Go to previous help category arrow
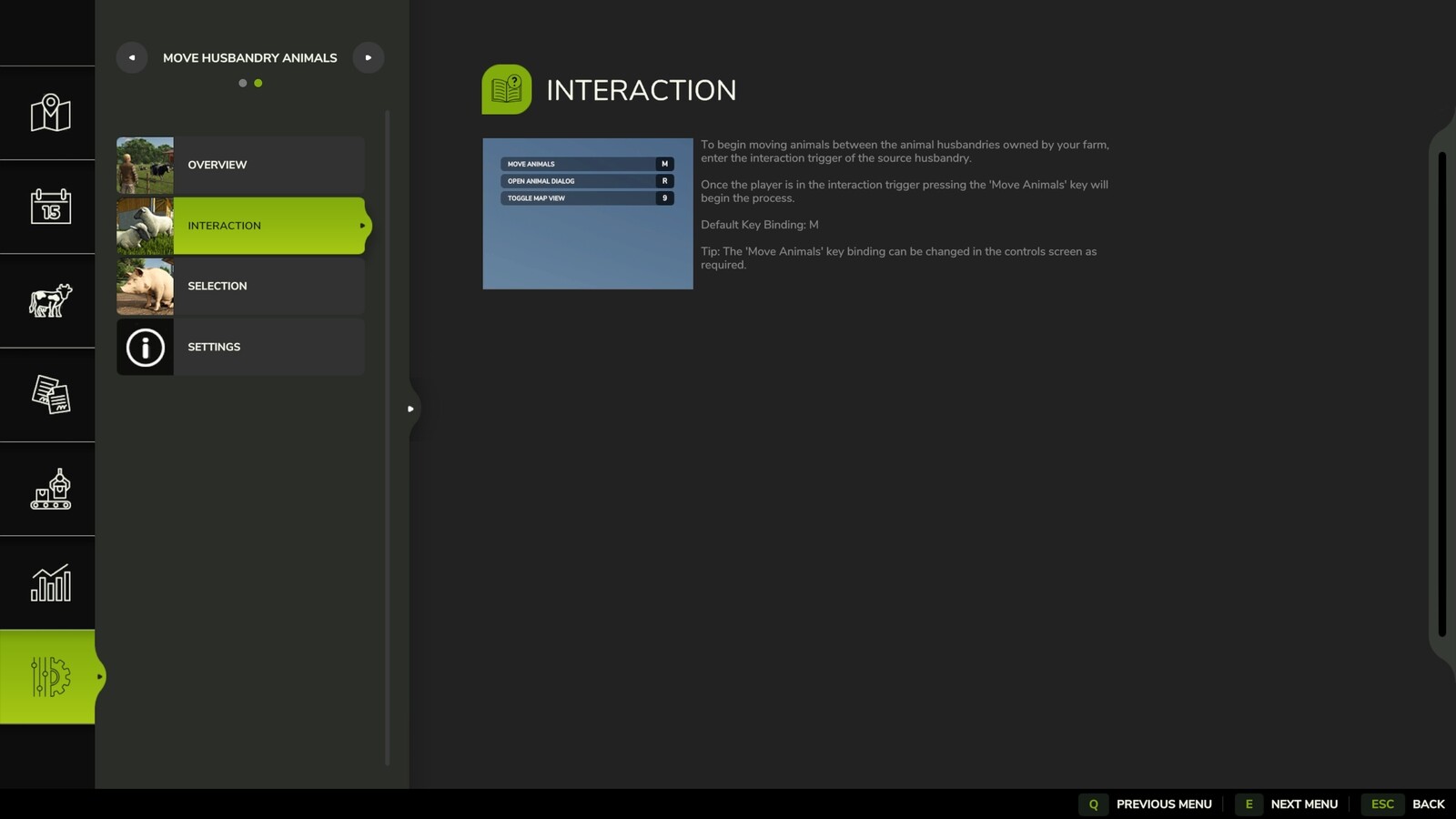Image resolution: width=1456 pixels, height=819 pixels. [x=132, y=57]
